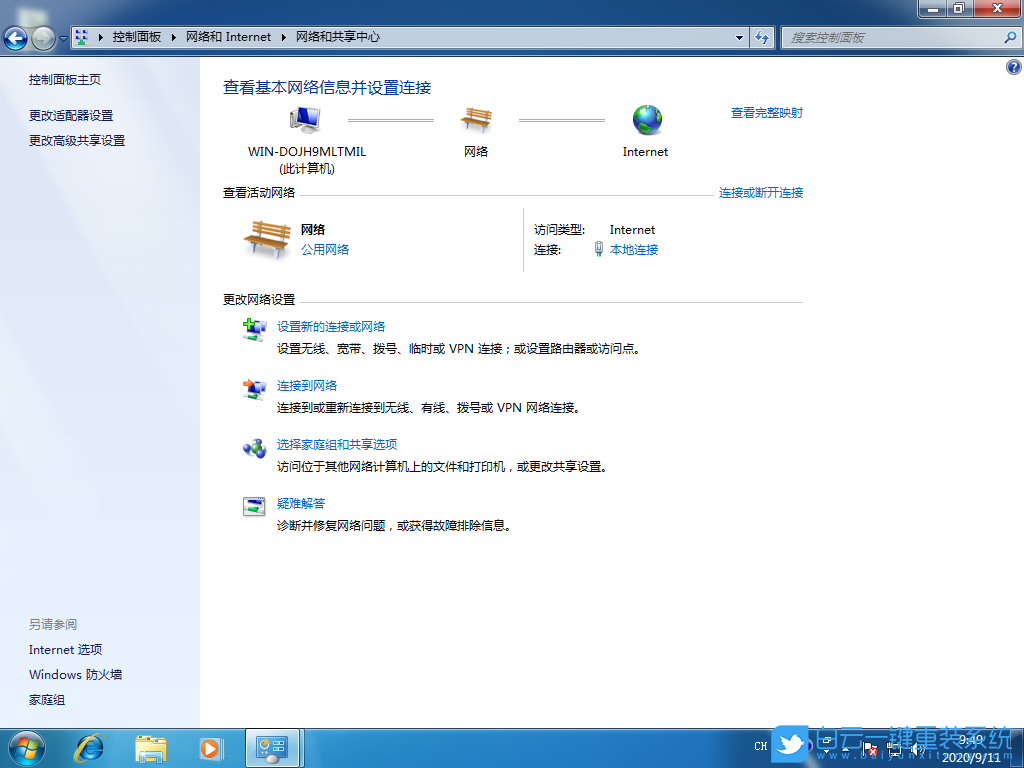Open the volume speaker icon in system tray

pos(917,747)
